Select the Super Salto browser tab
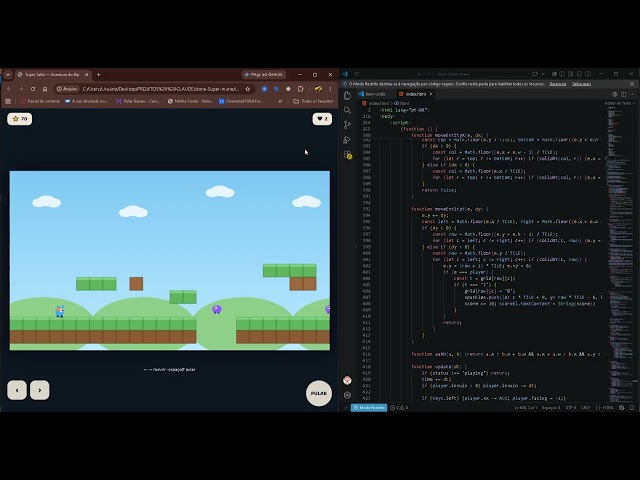The height and width of the screenshot is (480, 640). tap(52, 75)
